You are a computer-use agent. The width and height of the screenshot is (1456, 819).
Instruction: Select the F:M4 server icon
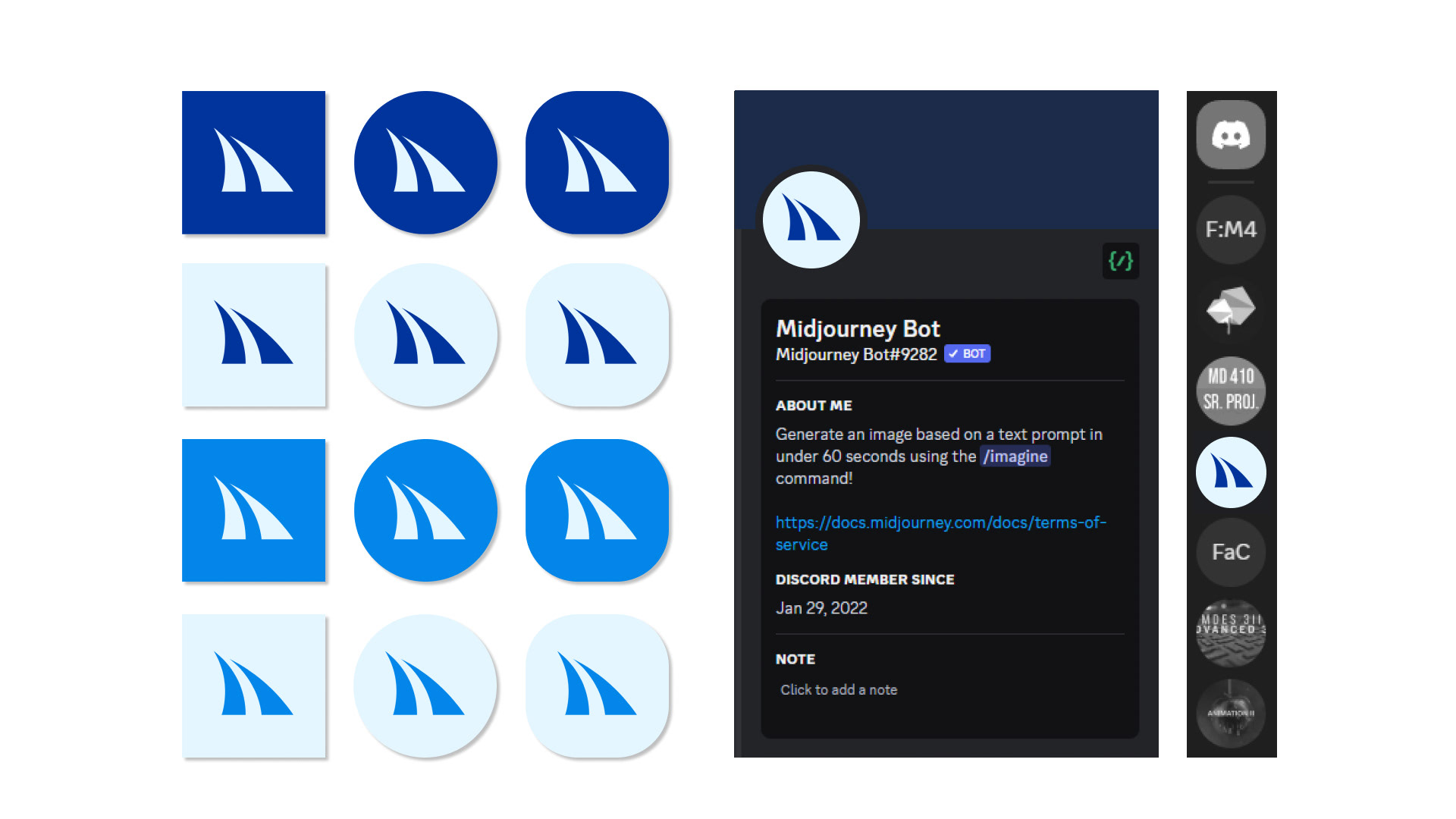pos(1230,229)
